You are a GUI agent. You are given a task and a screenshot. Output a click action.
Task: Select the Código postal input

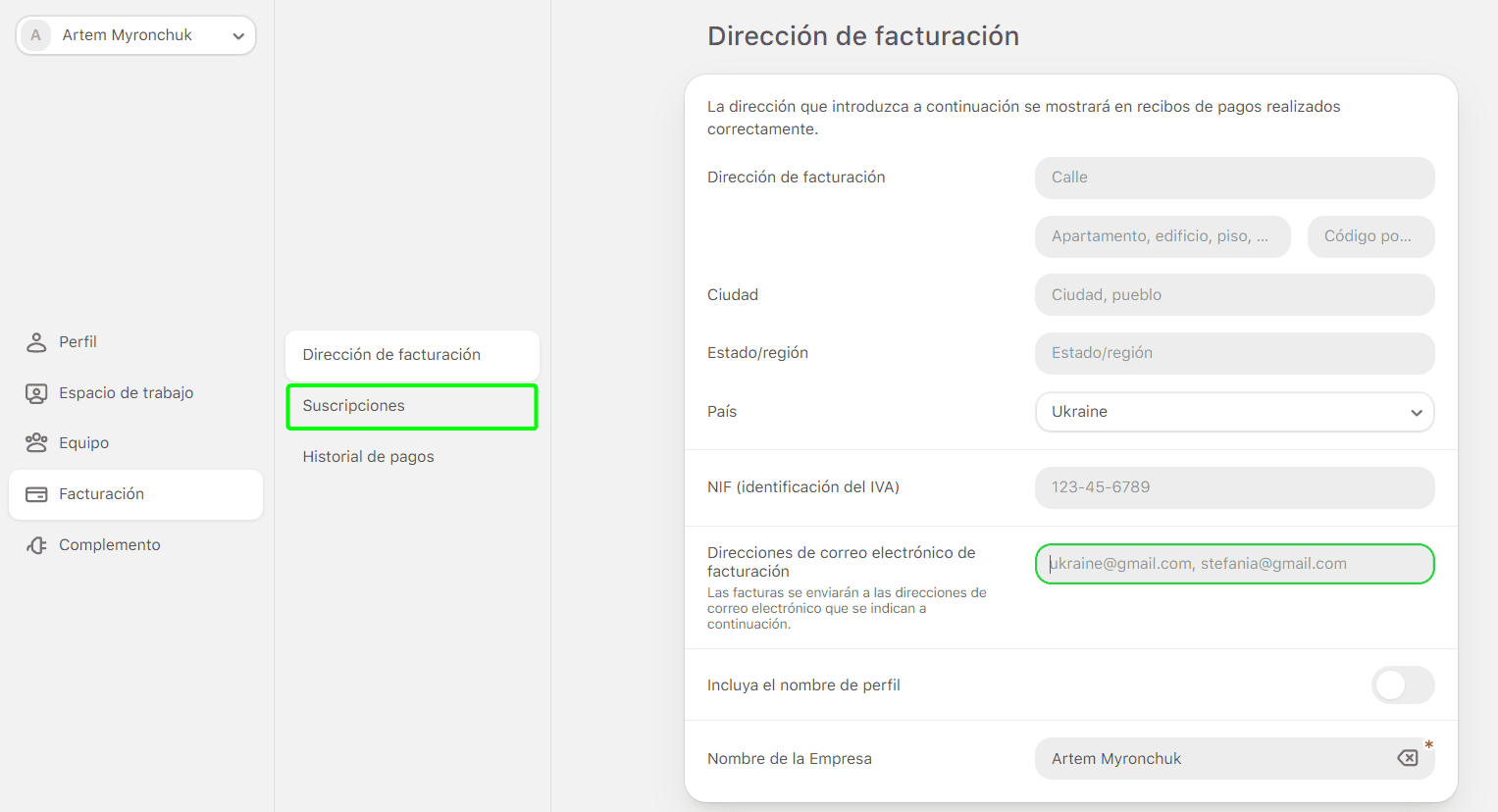tap(1370, 236)
